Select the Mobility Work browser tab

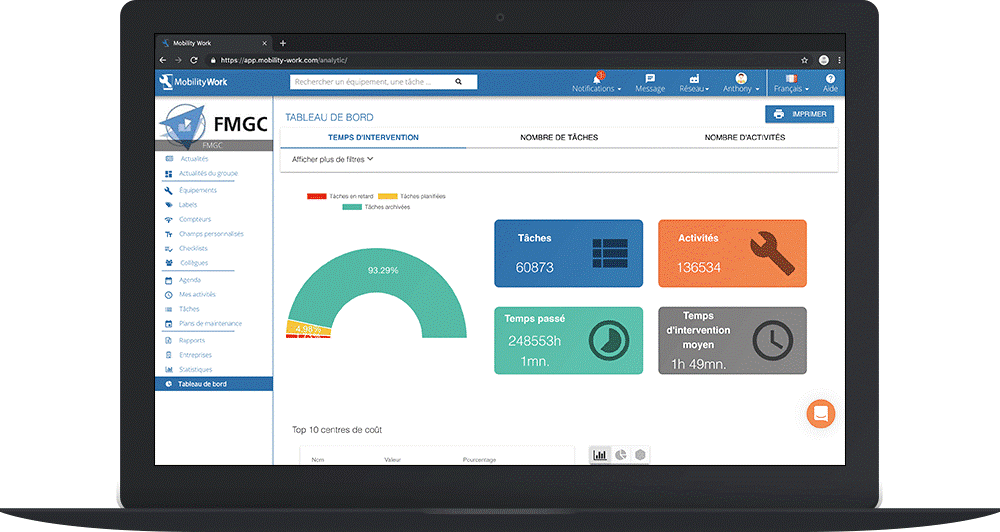(x=214, y=43)
